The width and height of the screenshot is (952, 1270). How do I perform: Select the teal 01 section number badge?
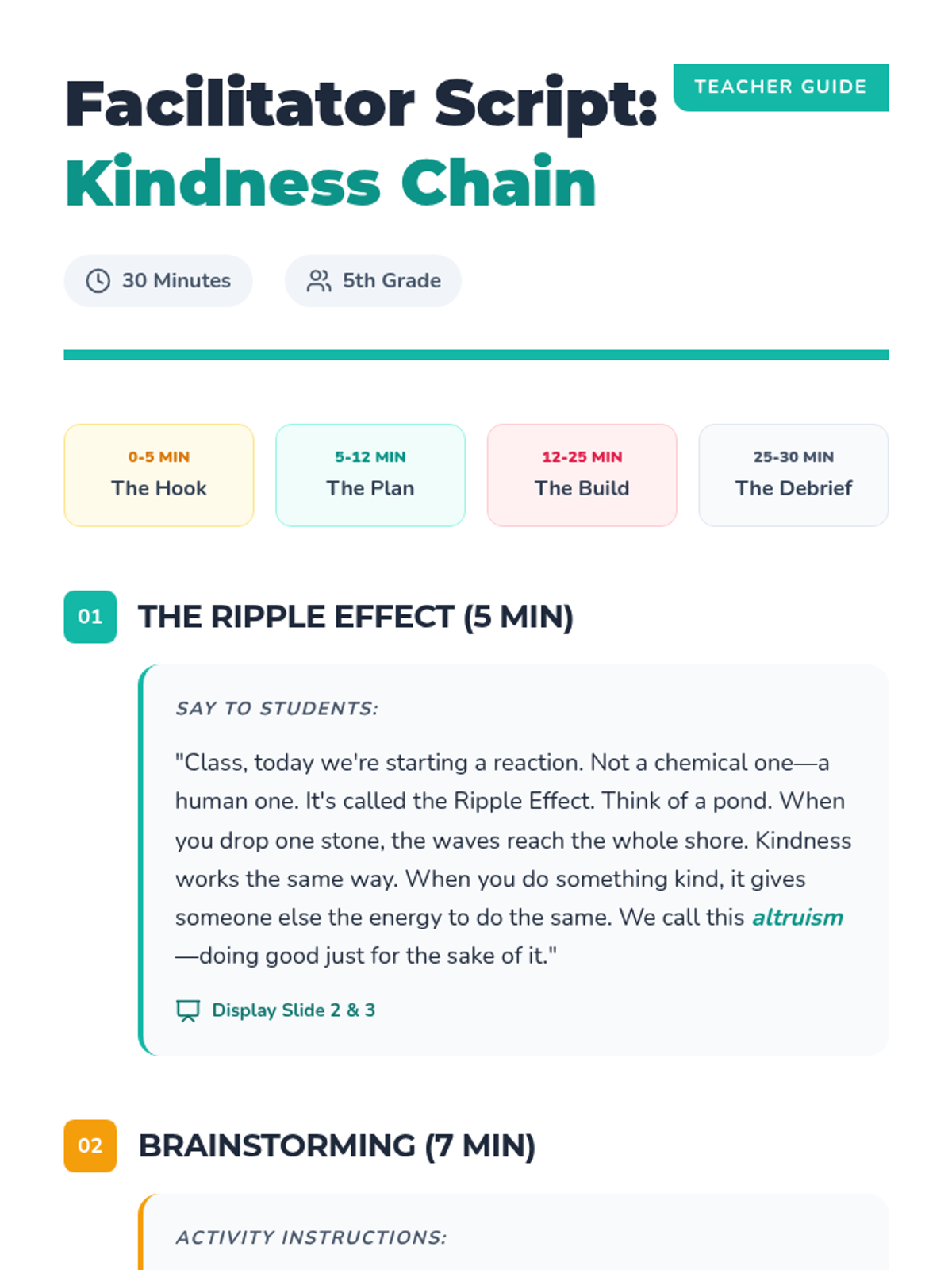[x=90, y=617]
